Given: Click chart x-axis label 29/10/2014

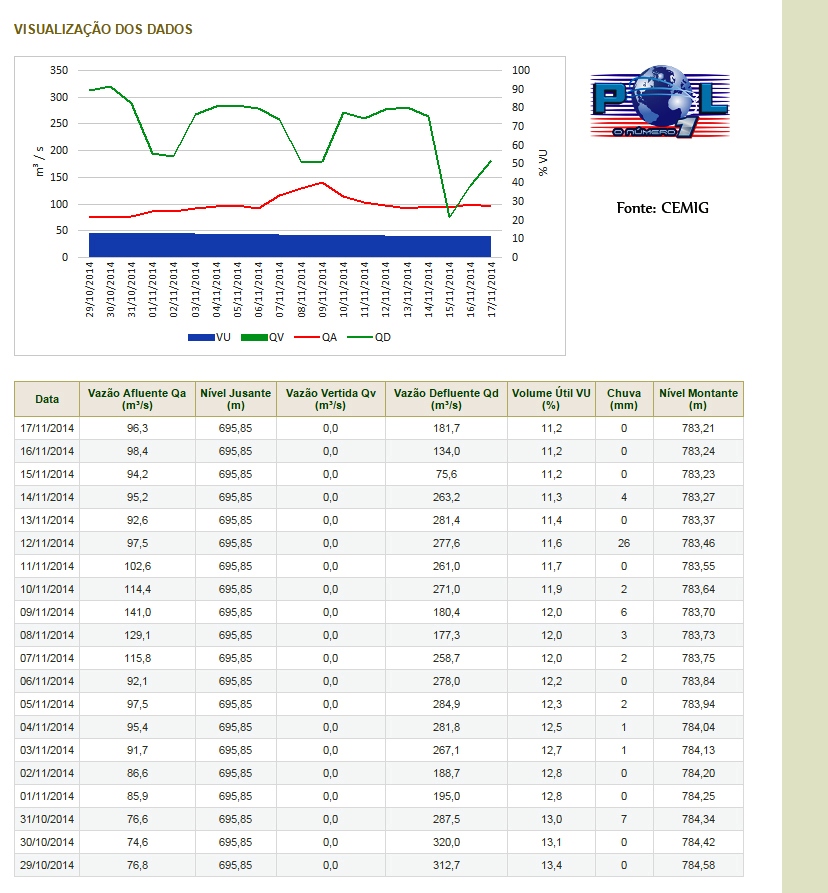Looking at the screenshot, I should (89, 289).
